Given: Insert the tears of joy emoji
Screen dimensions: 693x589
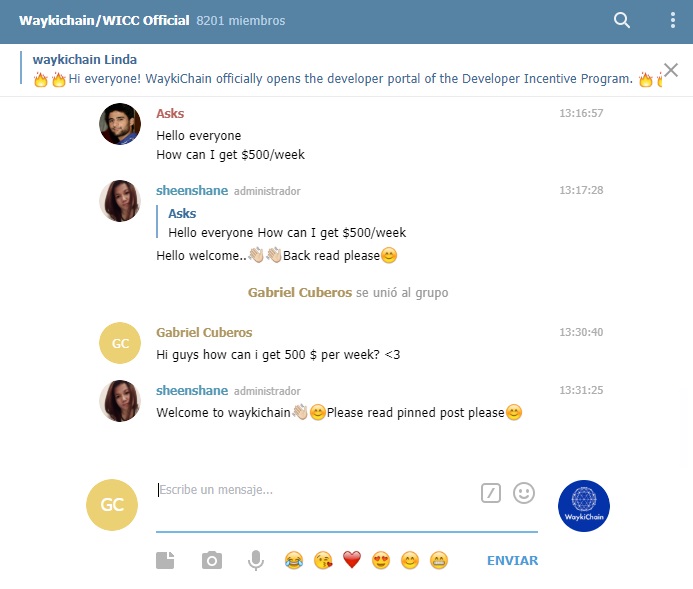Looking at the screenshot, I should coord(294,560).
